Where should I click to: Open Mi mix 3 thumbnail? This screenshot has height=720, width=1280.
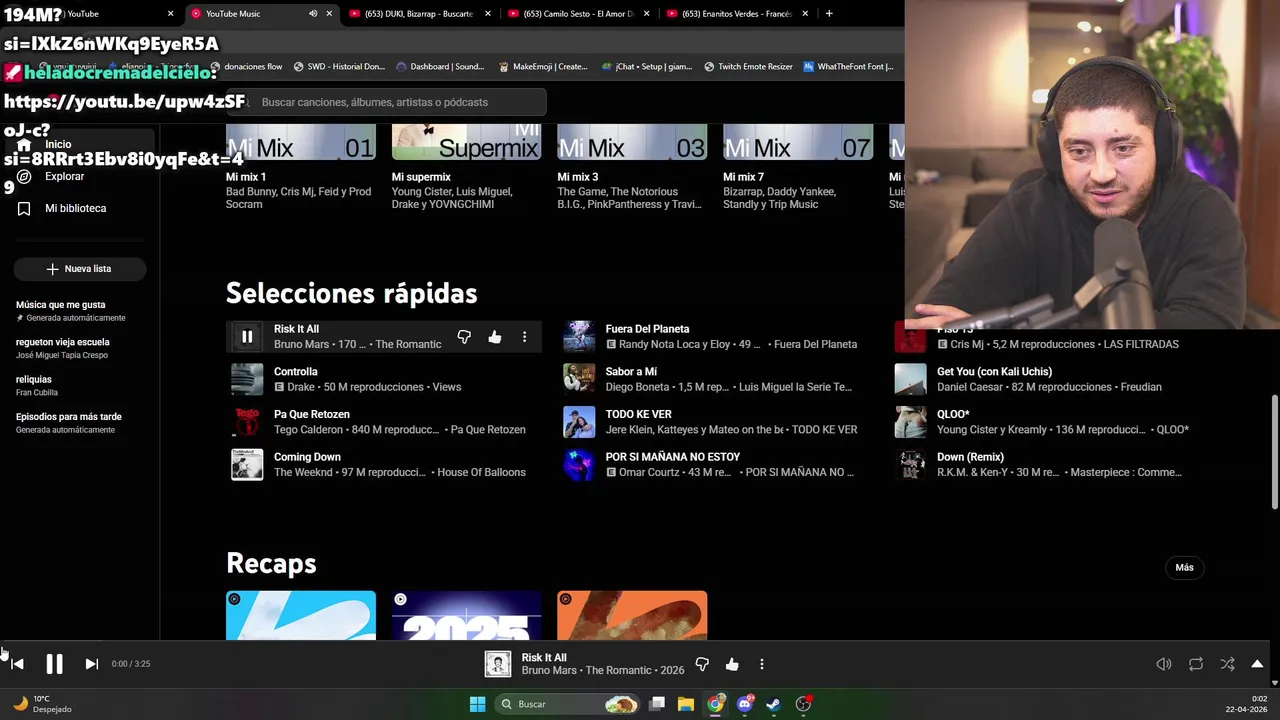coord(632,142)
